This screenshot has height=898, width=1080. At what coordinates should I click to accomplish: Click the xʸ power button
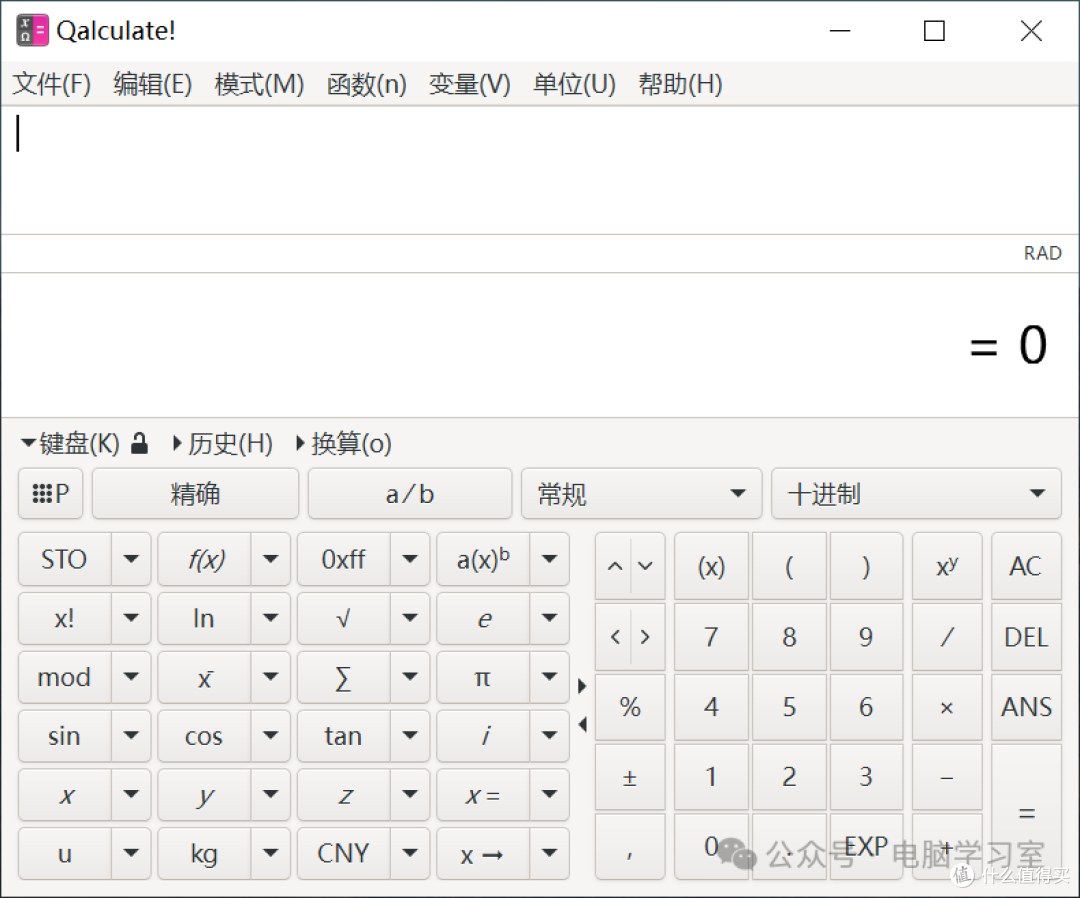click(947, 566)
